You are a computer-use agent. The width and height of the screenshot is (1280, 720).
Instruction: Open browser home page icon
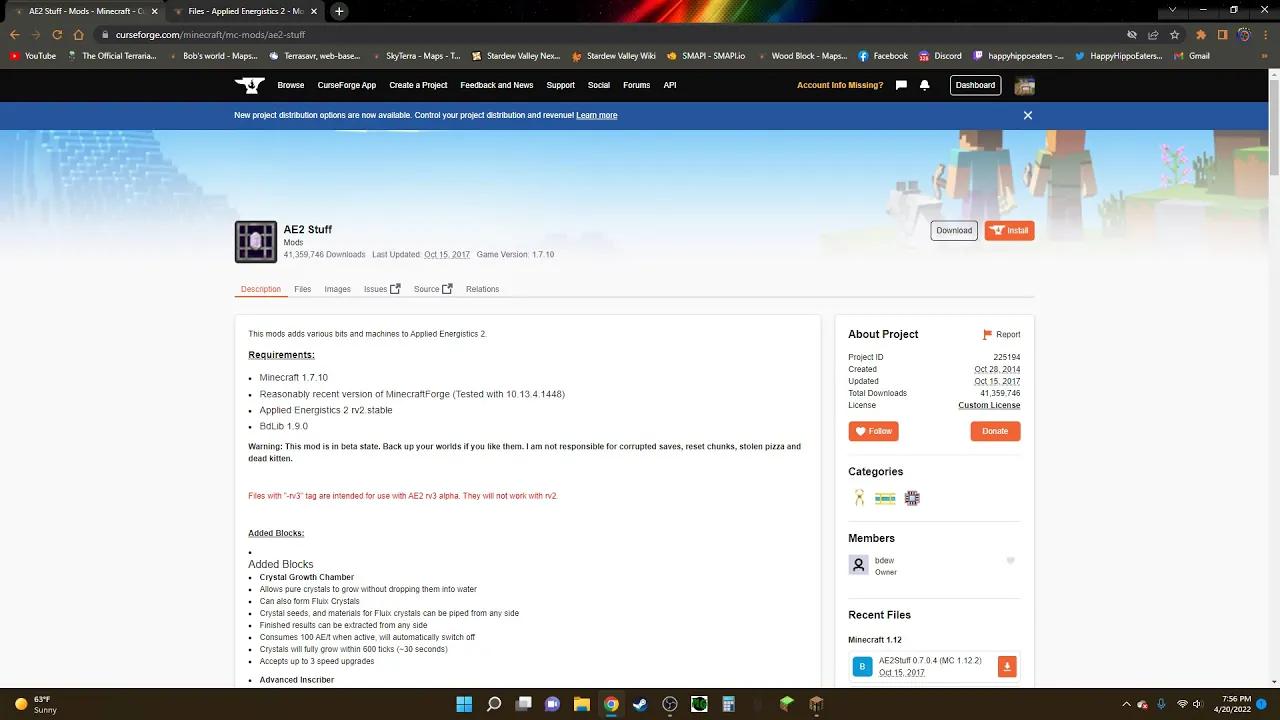(x=79, y=34)
